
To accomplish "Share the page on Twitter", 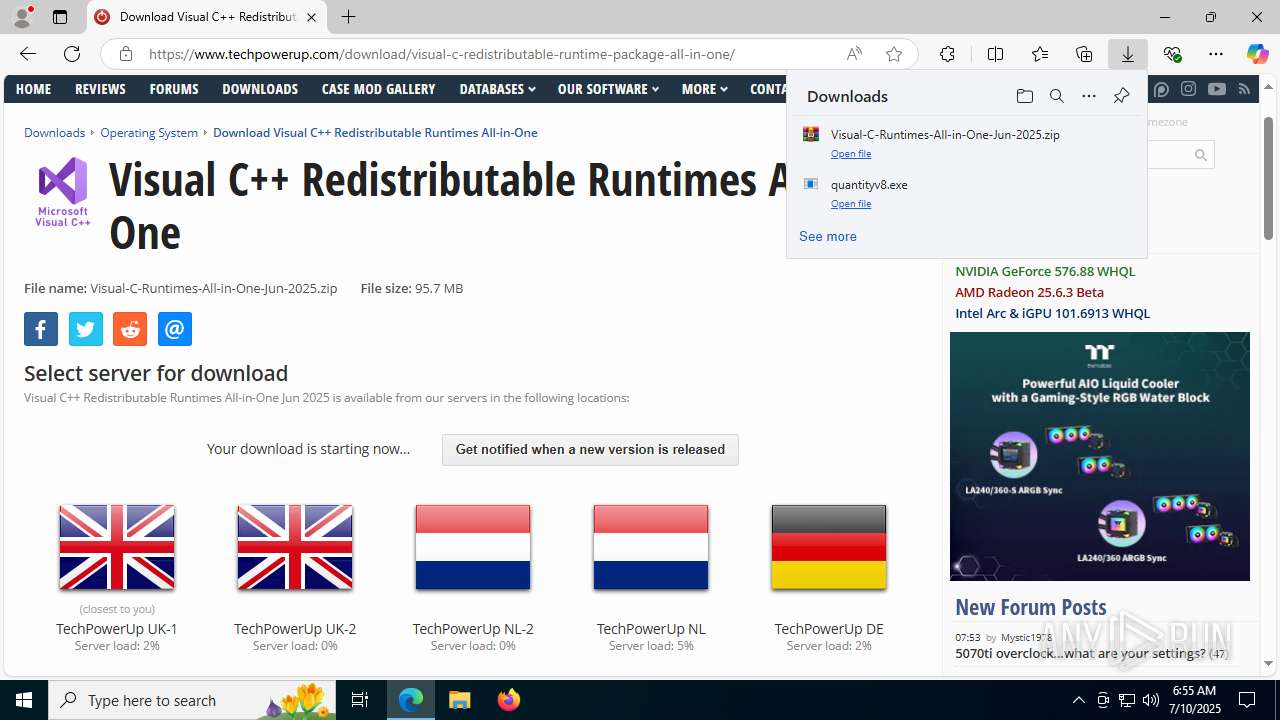I will (x=85, y=329).
